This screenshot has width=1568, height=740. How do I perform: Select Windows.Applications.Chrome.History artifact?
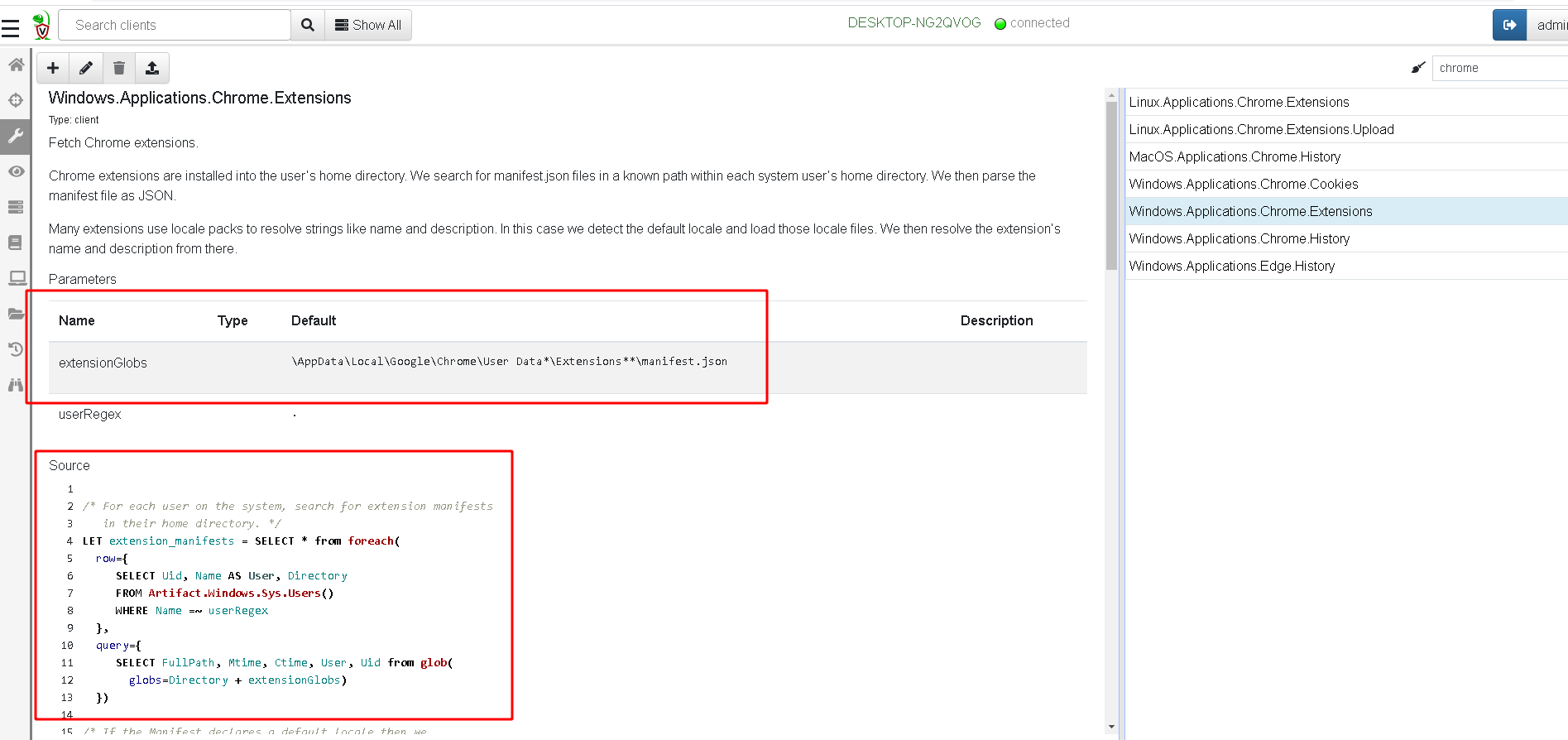[1239, 238]
